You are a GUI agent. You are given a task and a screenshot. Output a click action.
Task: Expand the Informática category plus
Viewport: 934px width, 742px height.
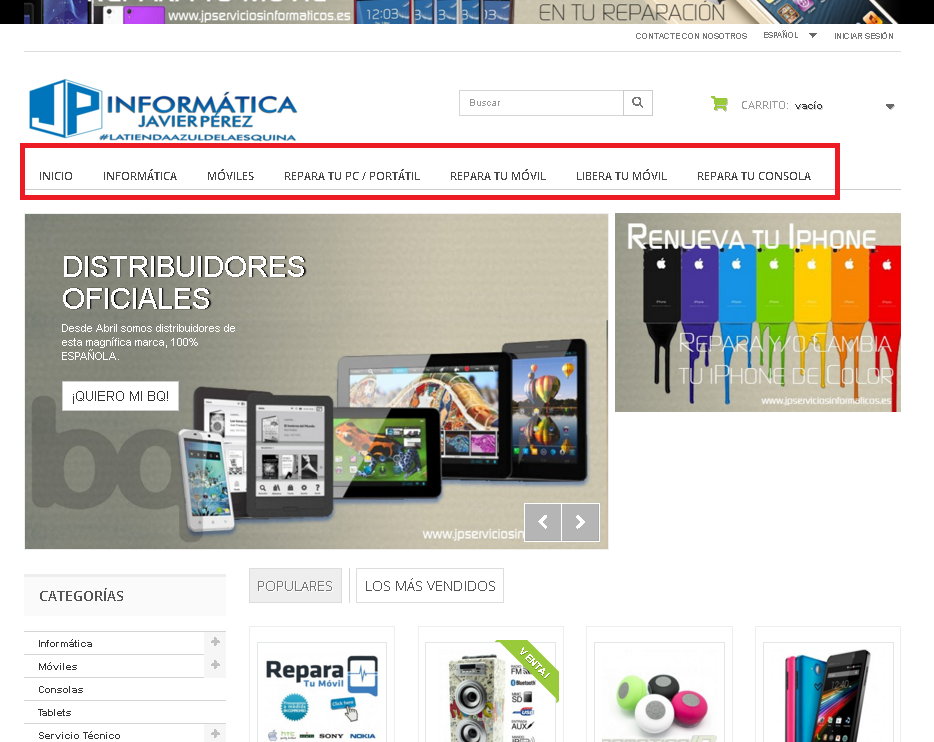pyautogui.click(x=215, y=641)
